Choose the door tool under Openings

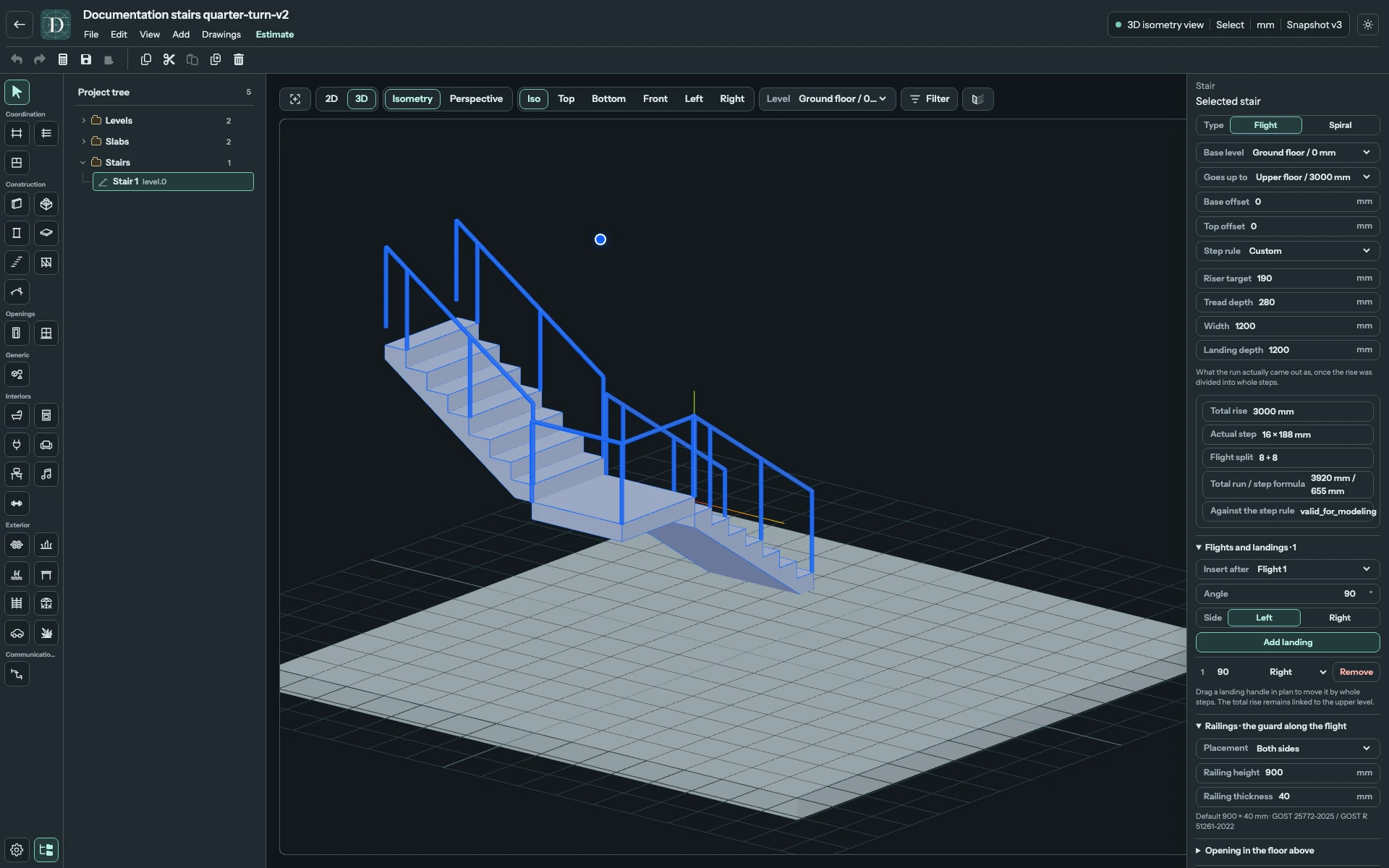pos(17,333)
